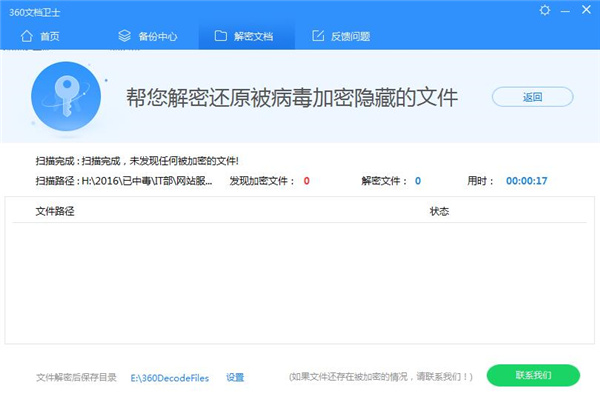Click the backup center layers icon
The image size is (600, 396).
click(124, 36)
